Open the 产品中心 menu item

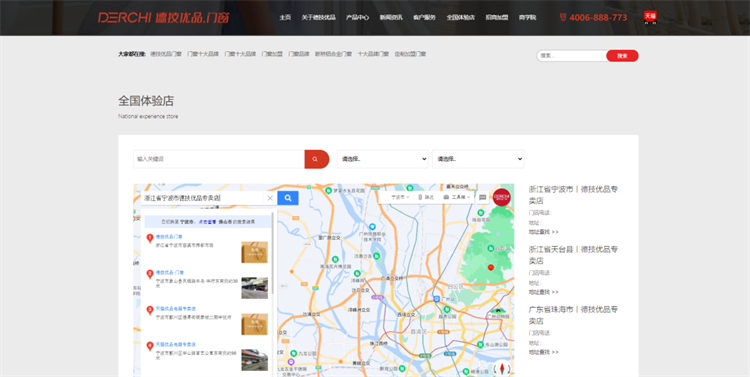[357, 17]
